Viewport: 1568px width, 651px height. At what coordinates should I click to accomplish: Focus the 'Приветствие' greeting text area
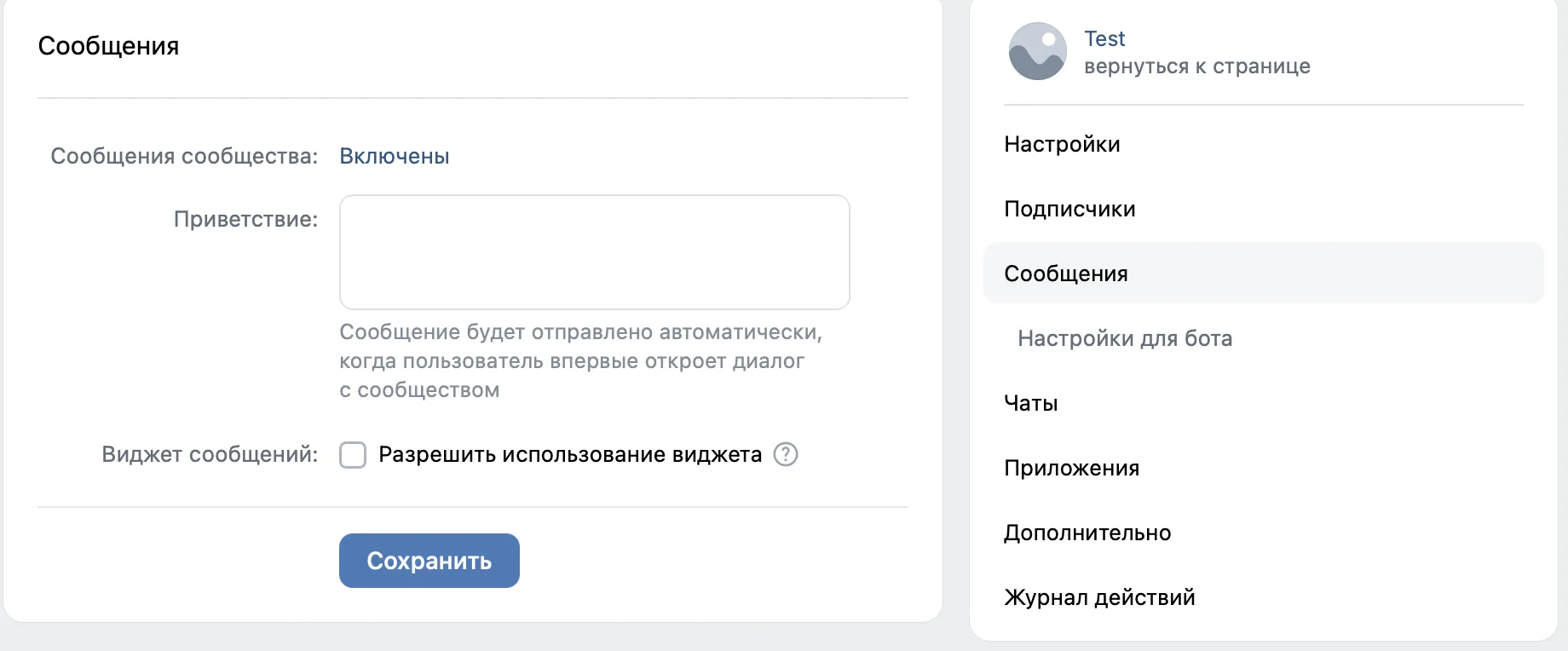tap(594, 252)
